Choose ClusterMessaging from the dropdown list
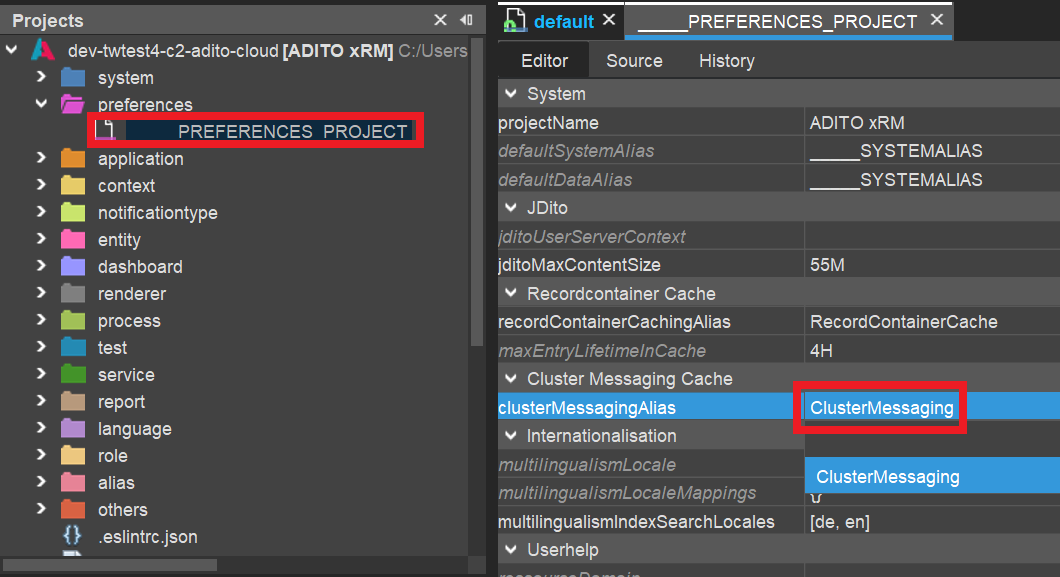Viewport: 1060px width, 577px height. tap(888, 478)
